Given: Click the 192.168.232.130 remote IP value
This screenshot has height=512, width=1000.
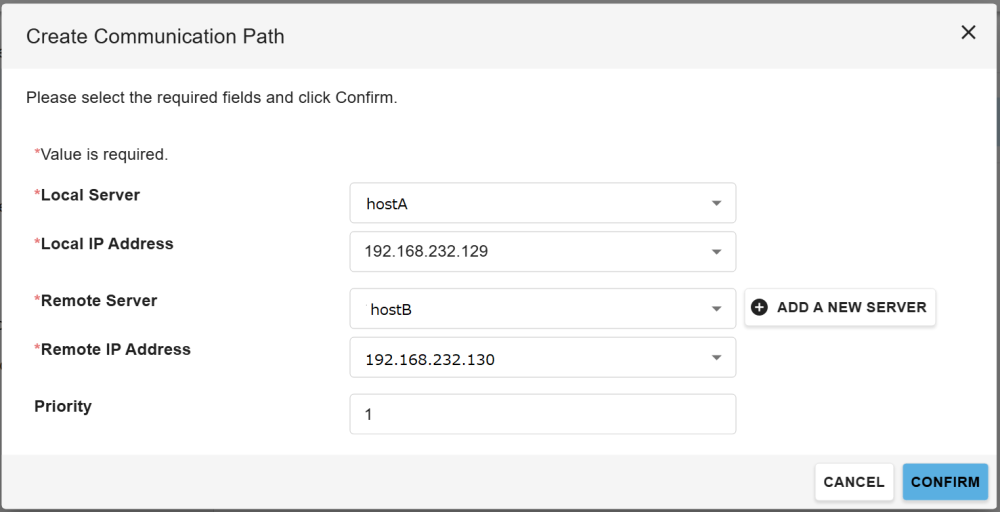Looking at the screenshot, I should (x=430, y=359).
